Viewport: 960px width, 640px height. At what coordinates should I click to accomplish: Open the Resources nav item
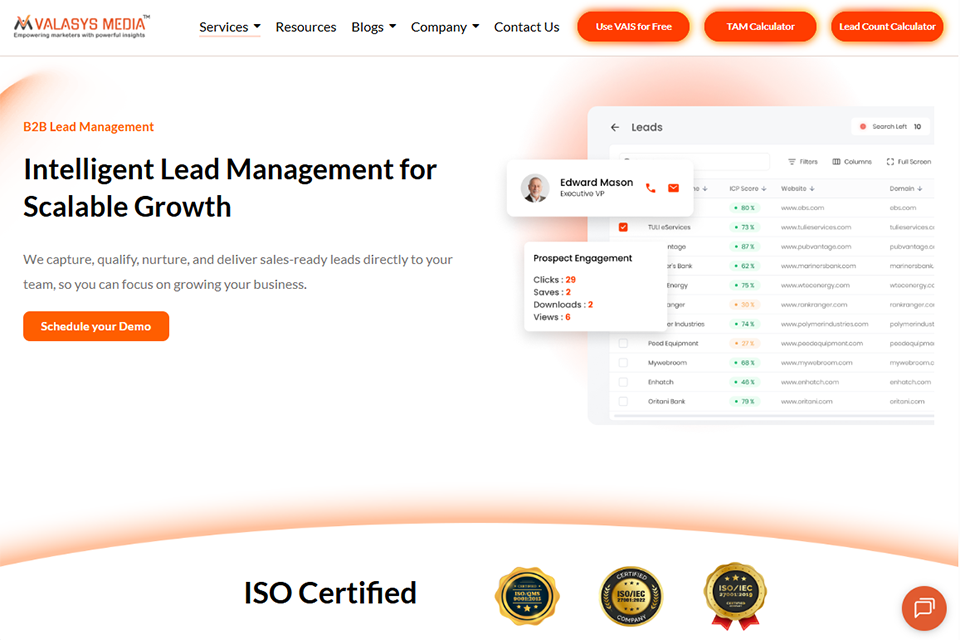point(306,27)
